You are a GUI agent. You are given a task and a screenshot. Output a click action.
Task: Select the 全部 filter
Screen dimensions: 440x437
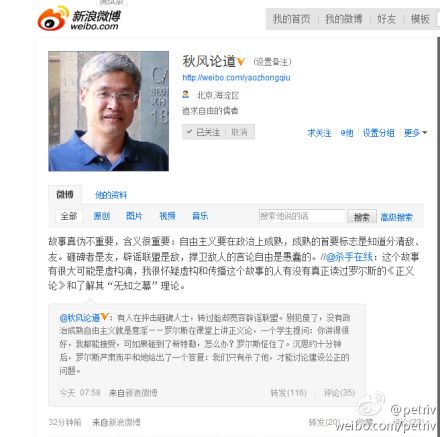coord(69,216)
